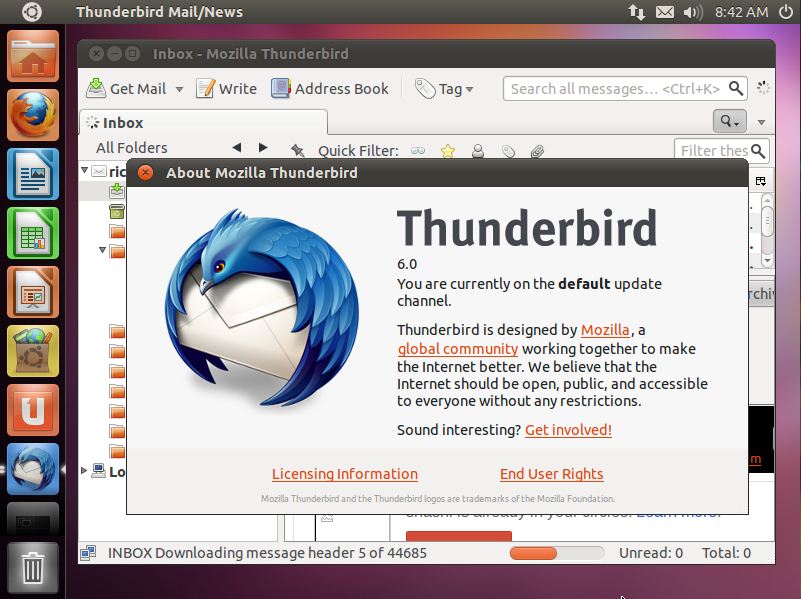
Task: Open the Tag dropdown menu
Action: point(445,89)
